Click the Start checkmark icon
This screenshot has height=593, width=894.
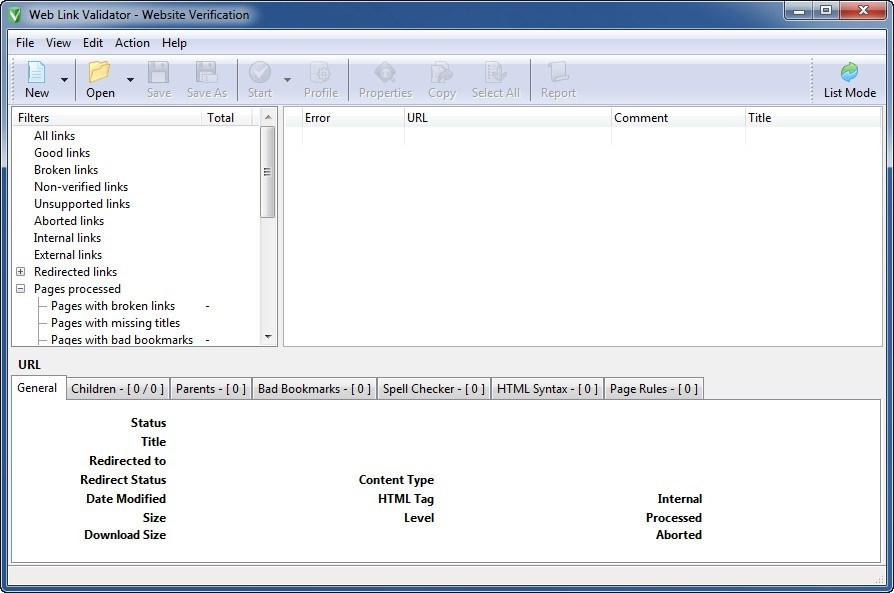260,72
